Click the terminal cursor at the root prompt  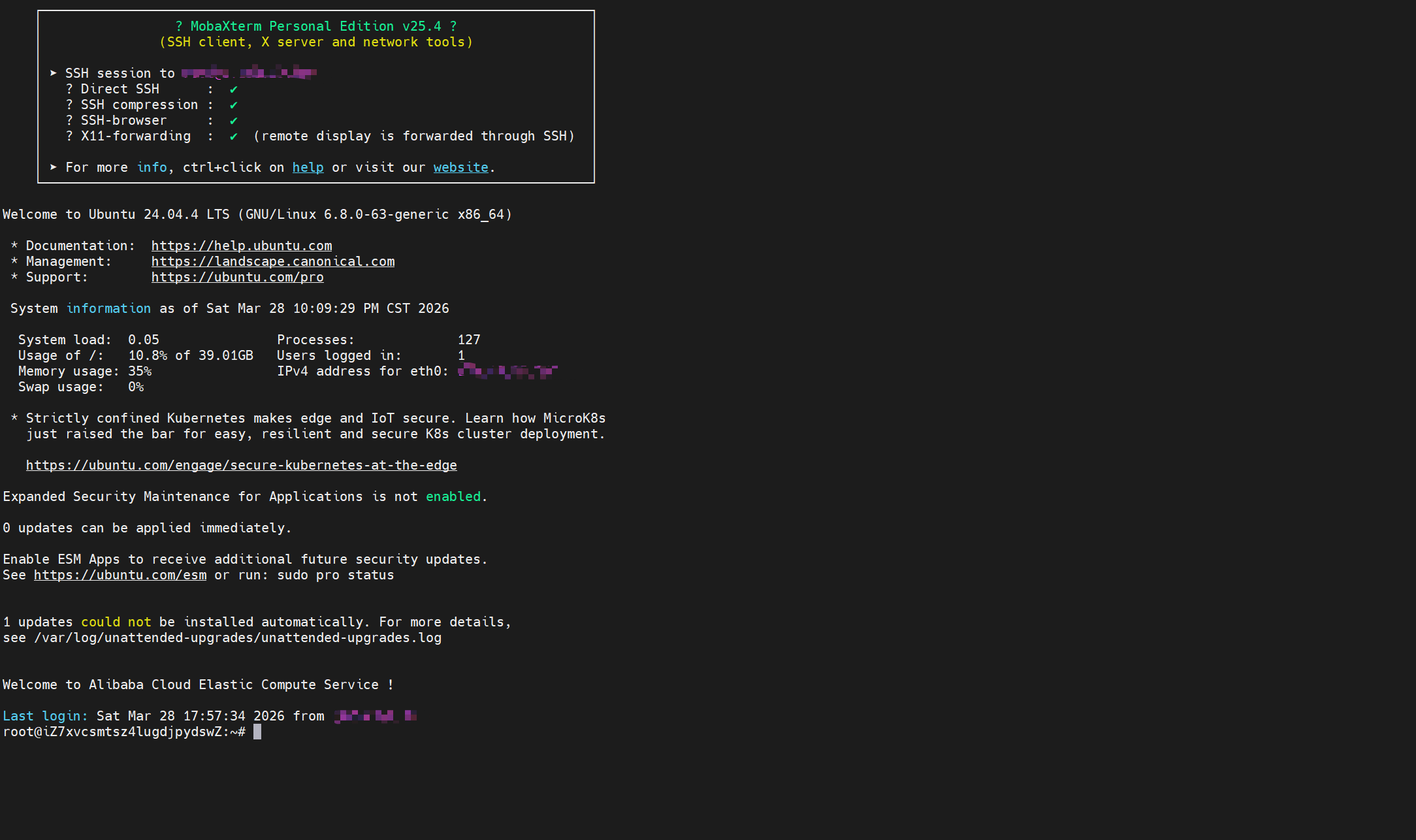257,732
